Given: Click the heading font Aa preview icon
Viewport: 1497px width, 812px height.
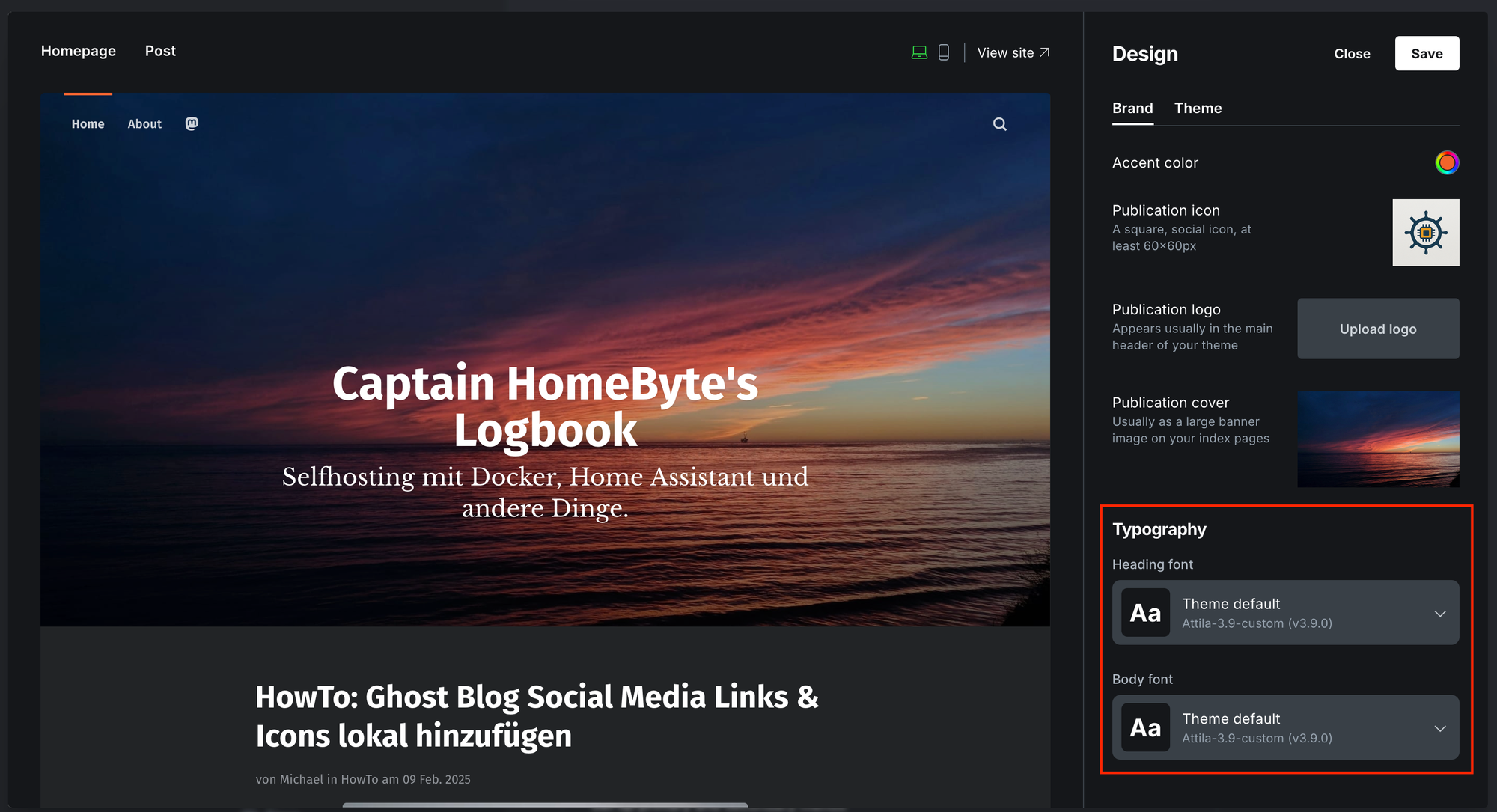Looking at the screenshot, I should click(x=1145, y=613).
